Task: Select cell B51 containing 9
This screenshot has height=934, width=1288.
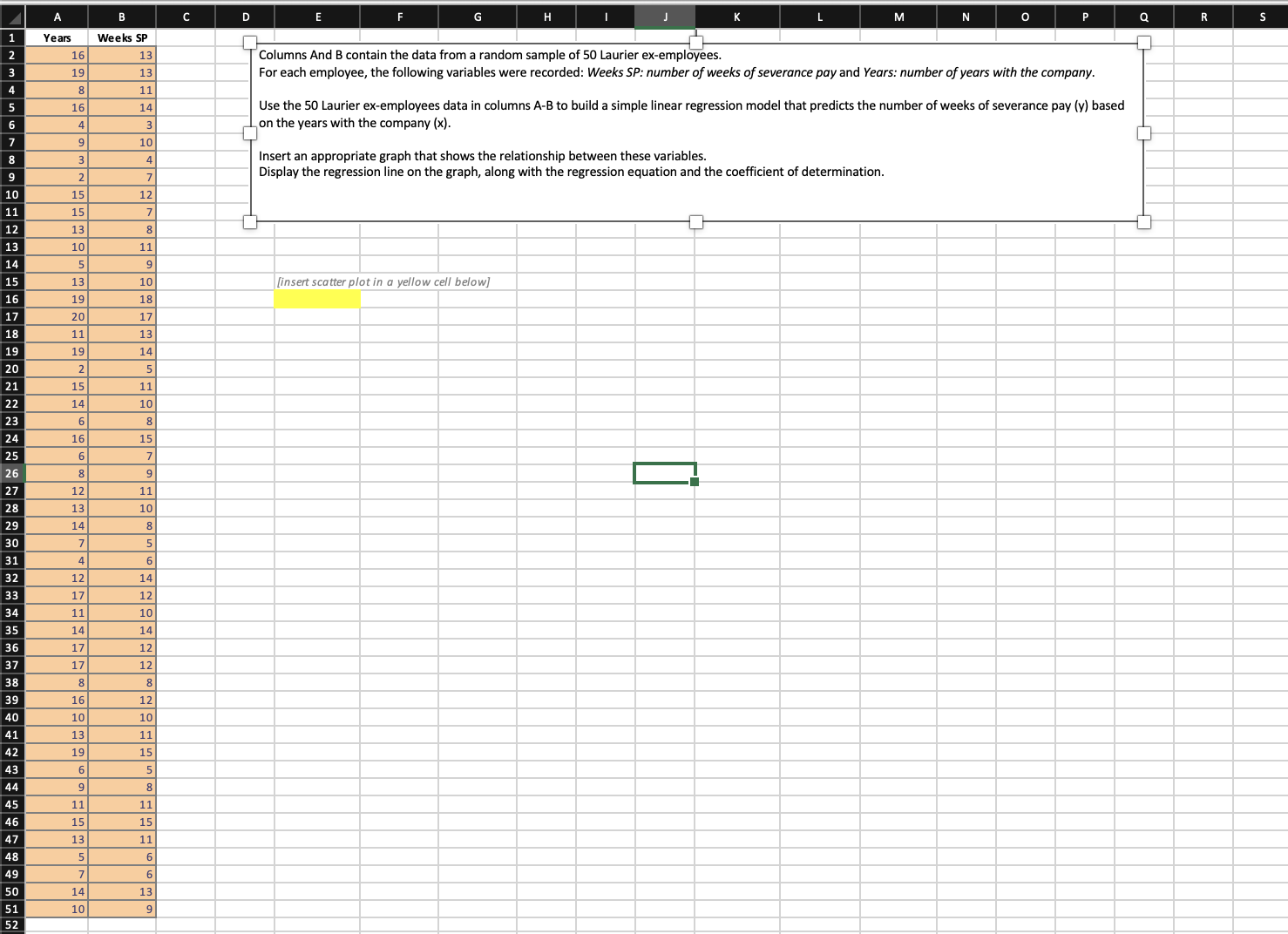Action: [121, 909]
